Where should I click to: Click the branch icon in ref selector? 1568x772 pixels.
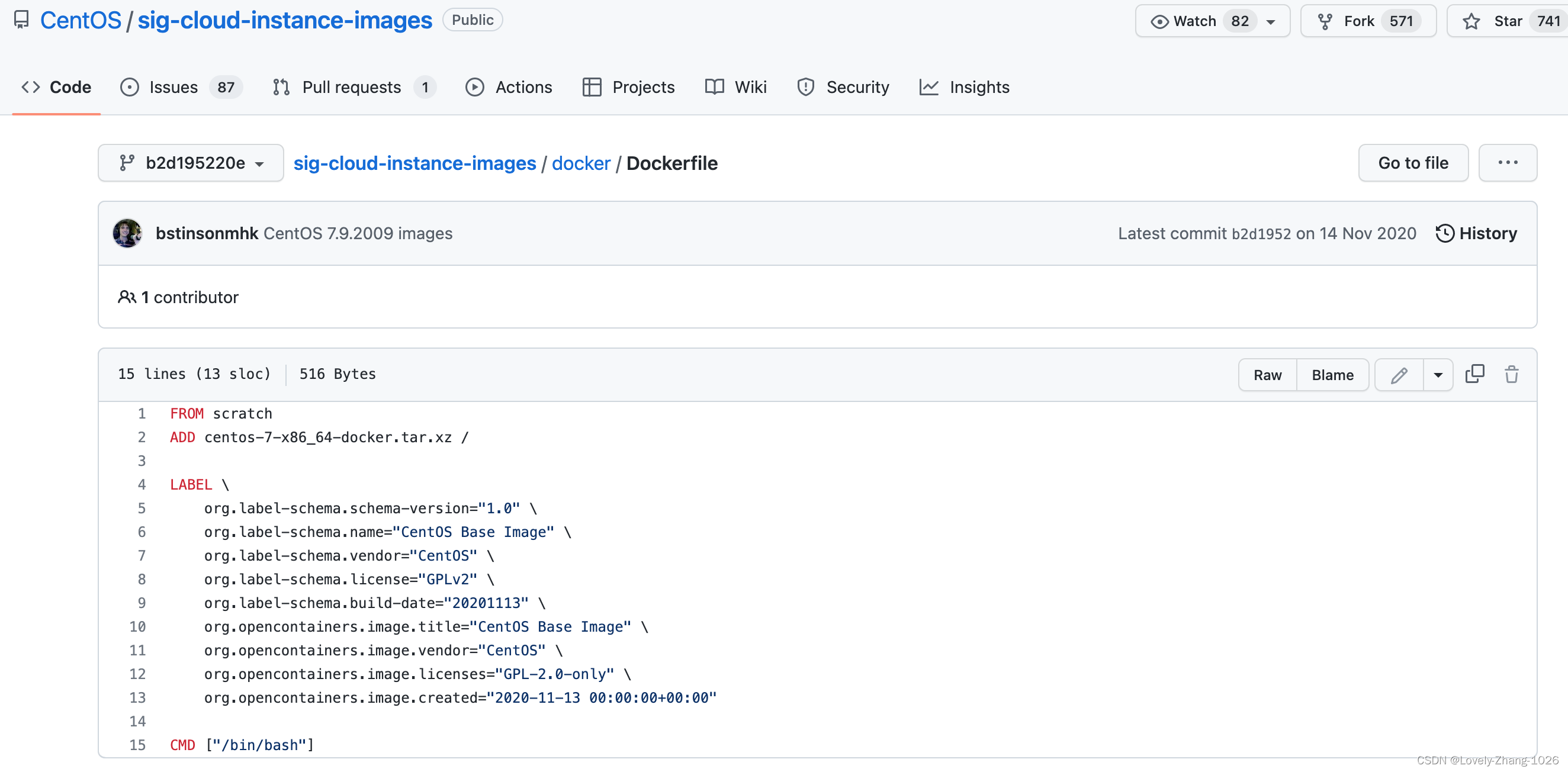click(127, 162)
